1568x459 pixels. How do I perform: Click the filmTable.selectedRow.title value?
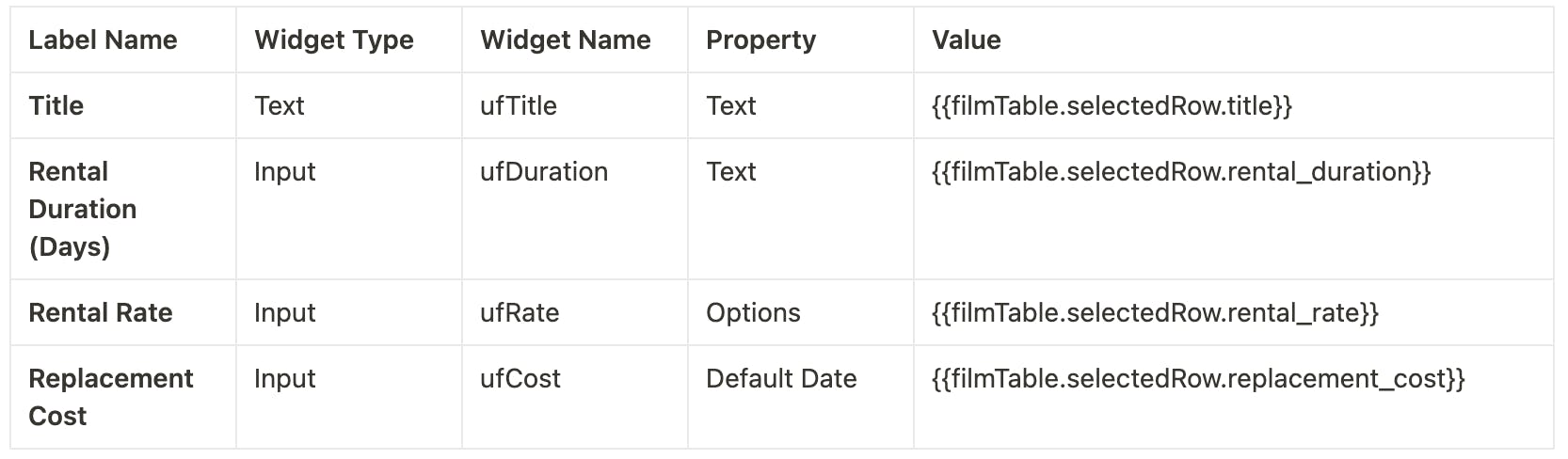click(1112, 106)
